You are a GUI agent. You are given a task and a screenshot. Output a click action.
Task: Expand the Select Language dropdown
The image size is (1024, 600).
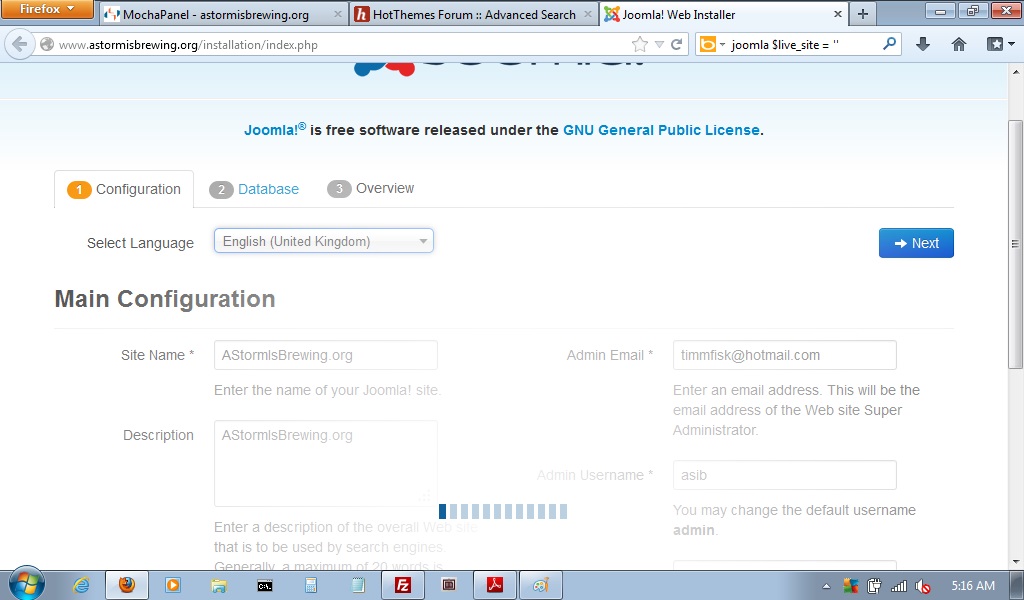point(323,241)
